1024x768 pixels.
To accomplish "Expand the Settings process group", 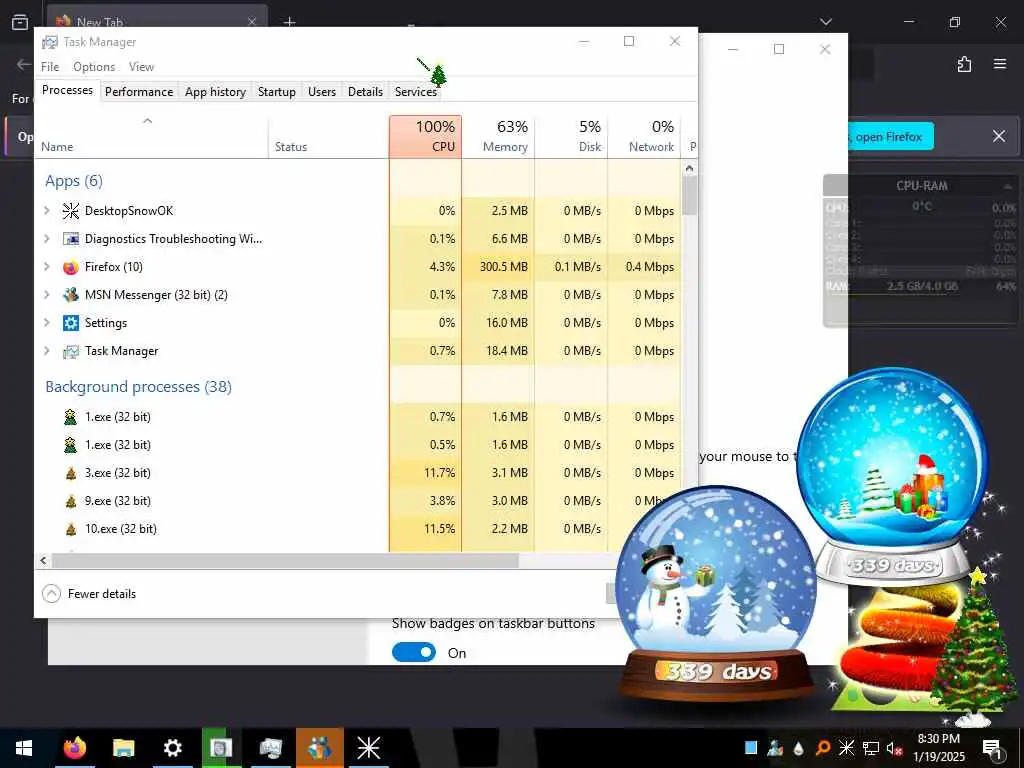I will pos(46,323).
